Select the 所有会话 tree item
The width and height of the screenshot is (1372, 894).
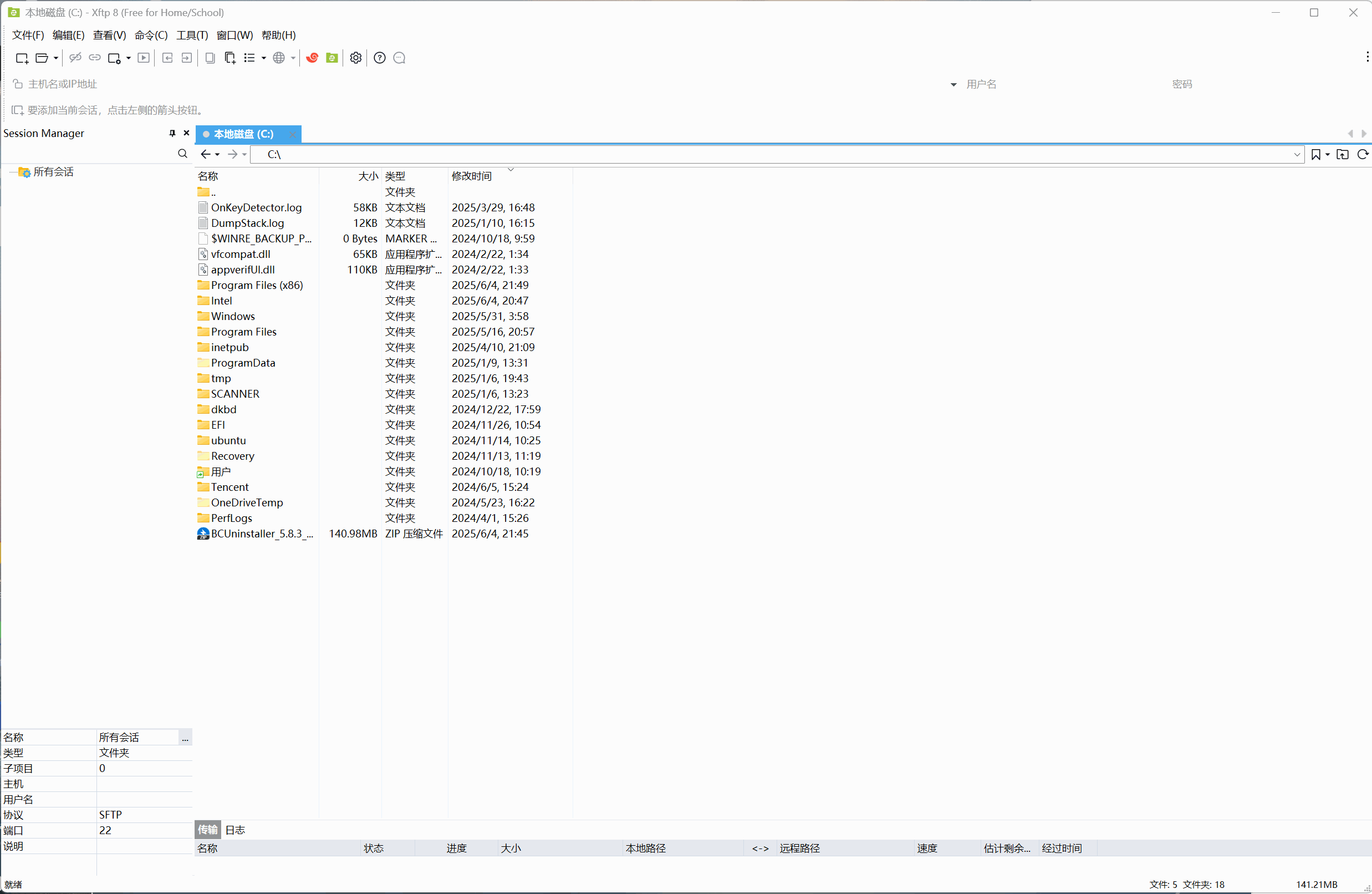click(53, 172)
